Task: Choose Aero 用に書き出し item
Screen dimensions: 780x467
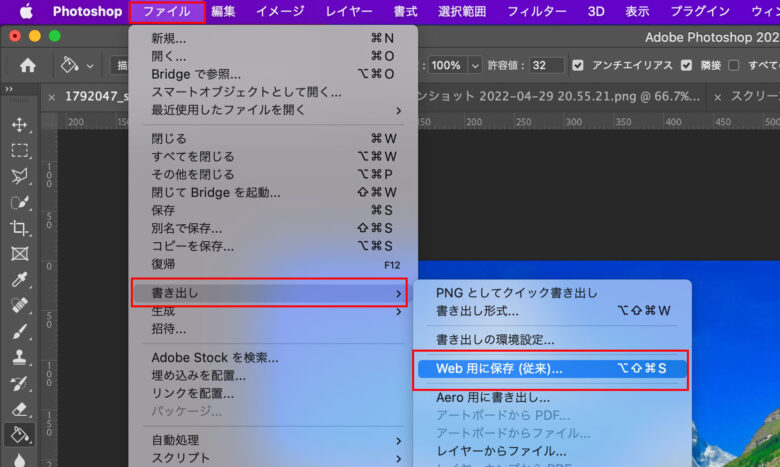Action: (x=552, y=397)
